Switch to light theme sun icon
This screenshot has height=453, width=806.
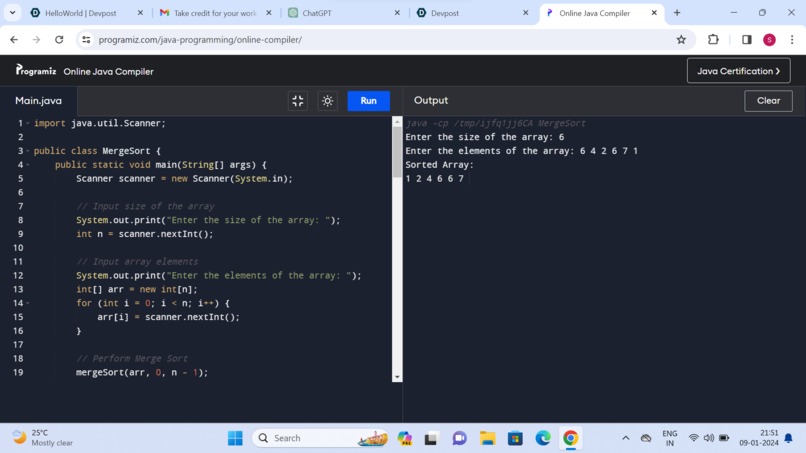click(327, 101)
